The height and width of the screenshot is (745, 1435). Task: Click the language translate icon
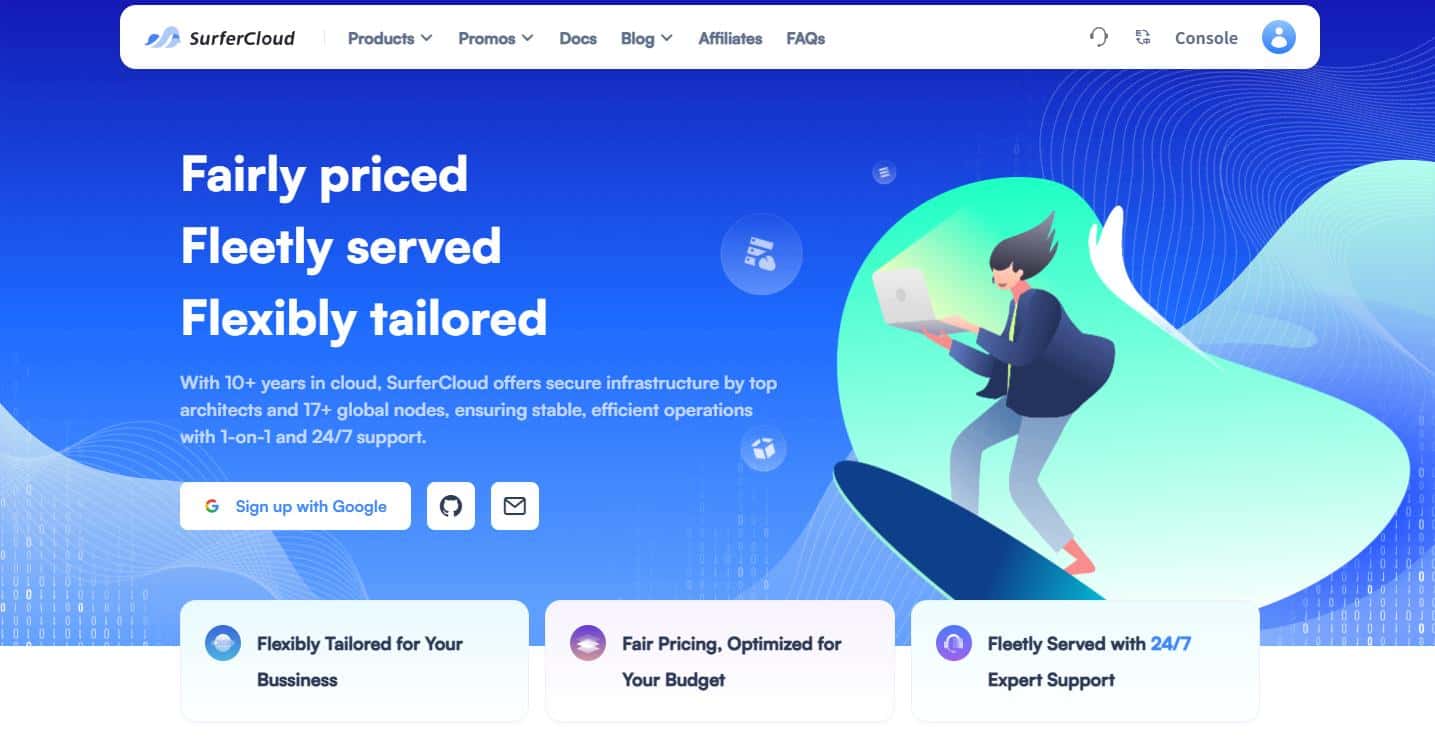1143,38
